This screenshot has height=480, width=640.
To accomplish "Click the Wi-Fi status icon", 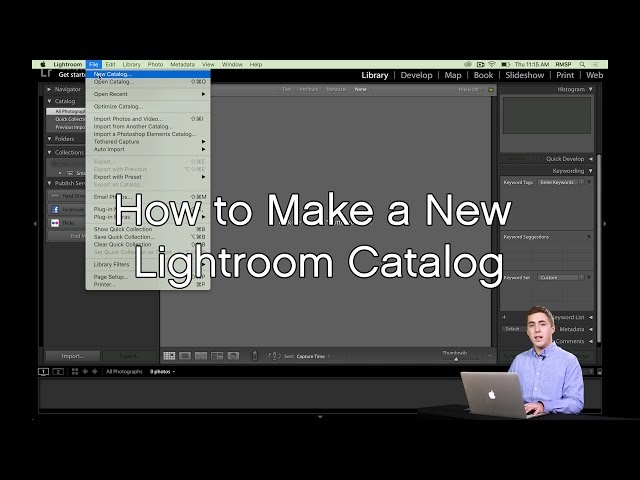I will click(492, 64).
